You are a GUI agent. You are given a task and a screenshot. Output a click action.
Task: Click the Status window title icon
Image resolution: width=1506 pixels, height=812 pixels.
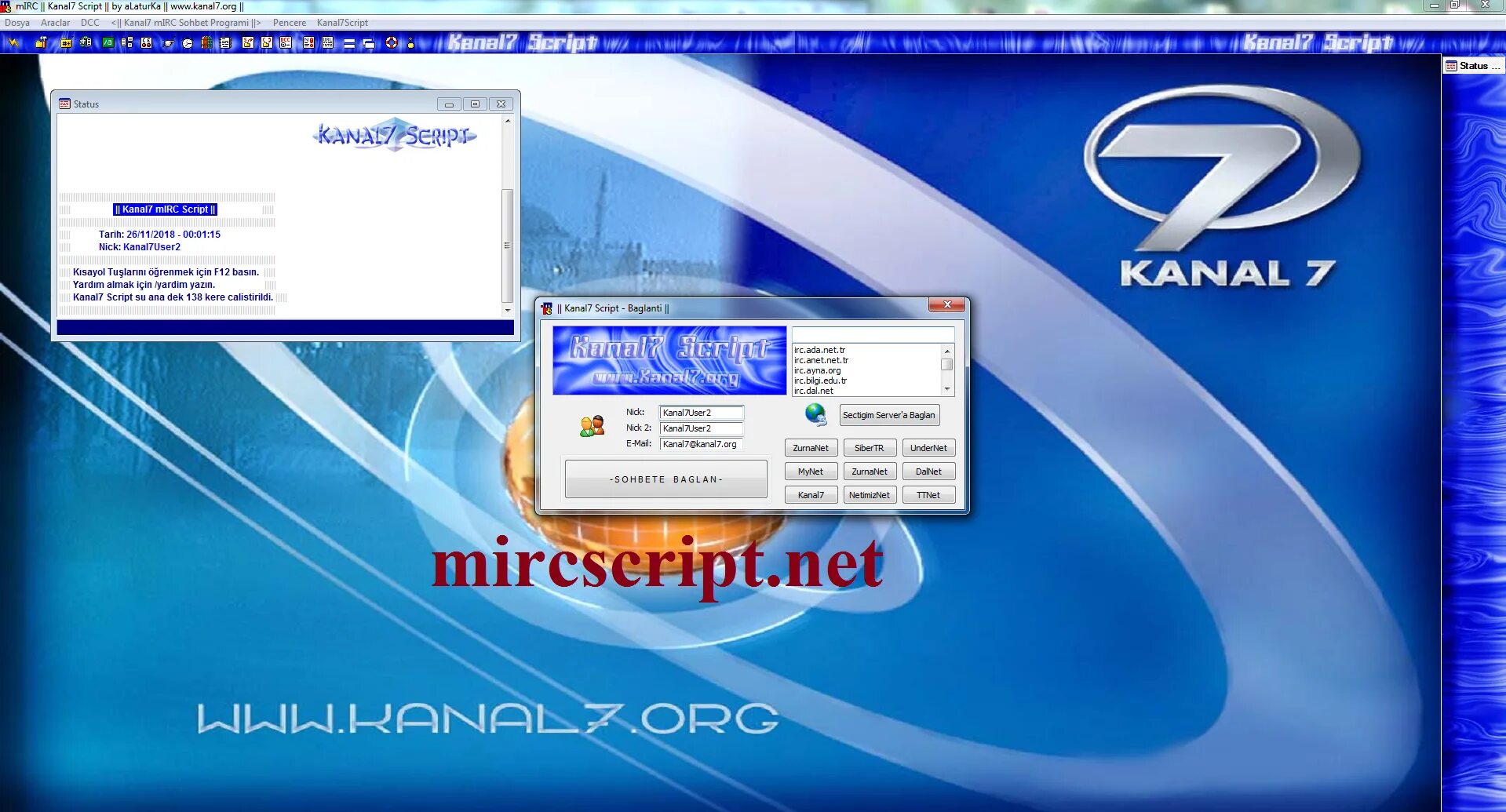click(x=65, y=104)
